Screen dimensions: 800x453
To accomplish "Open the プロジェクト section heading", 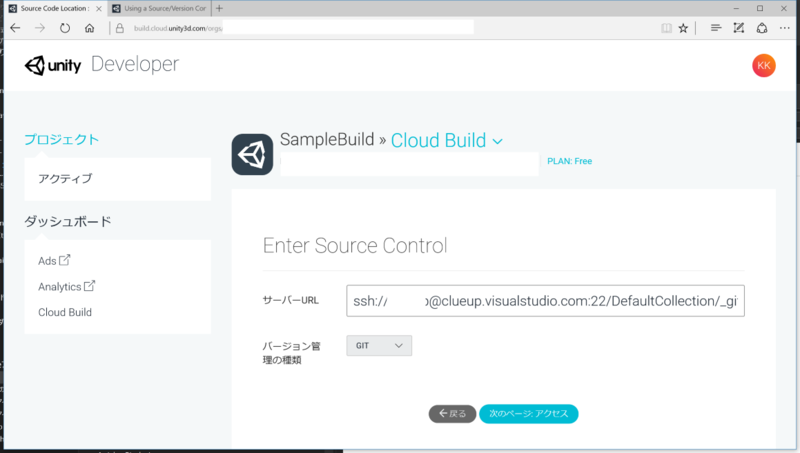I will click(x=62, y=139).
